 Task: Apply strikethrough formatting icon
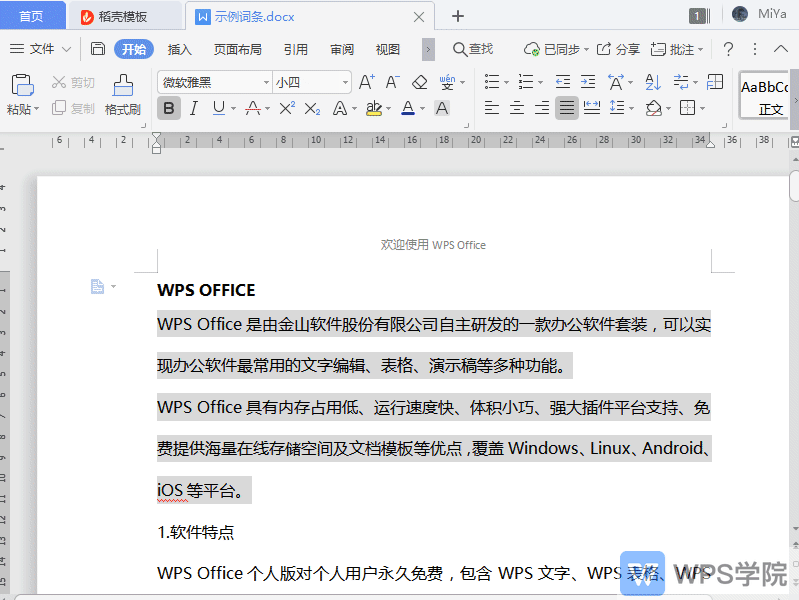253,108
